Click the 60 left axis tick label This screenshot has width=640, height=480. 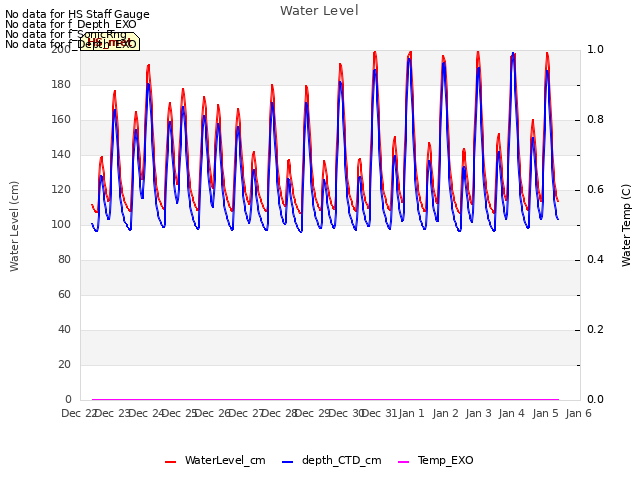tap(64, 294)
